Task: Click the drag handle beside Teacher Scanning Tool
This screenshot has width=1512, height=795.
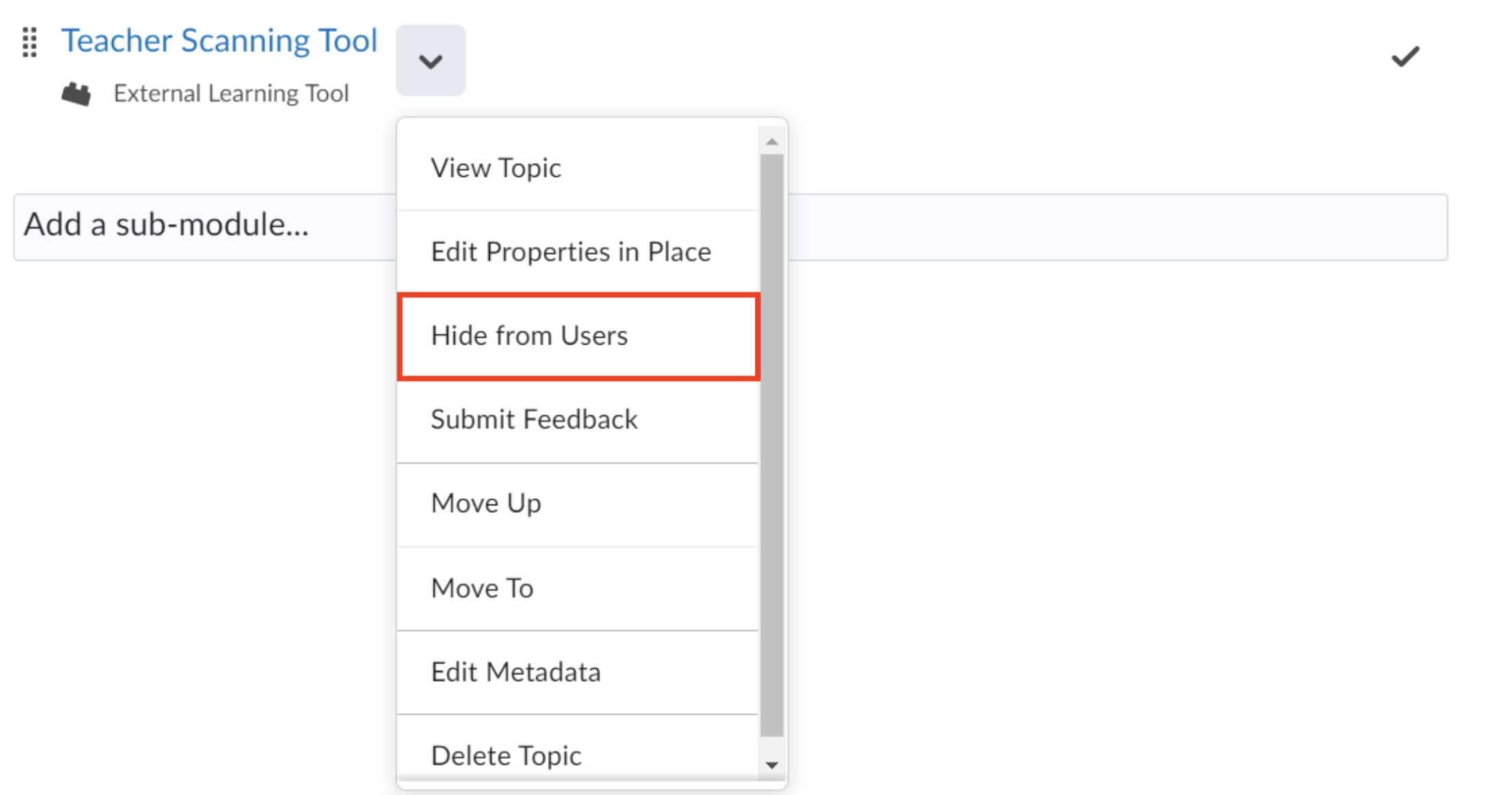Action: [29, 42]
